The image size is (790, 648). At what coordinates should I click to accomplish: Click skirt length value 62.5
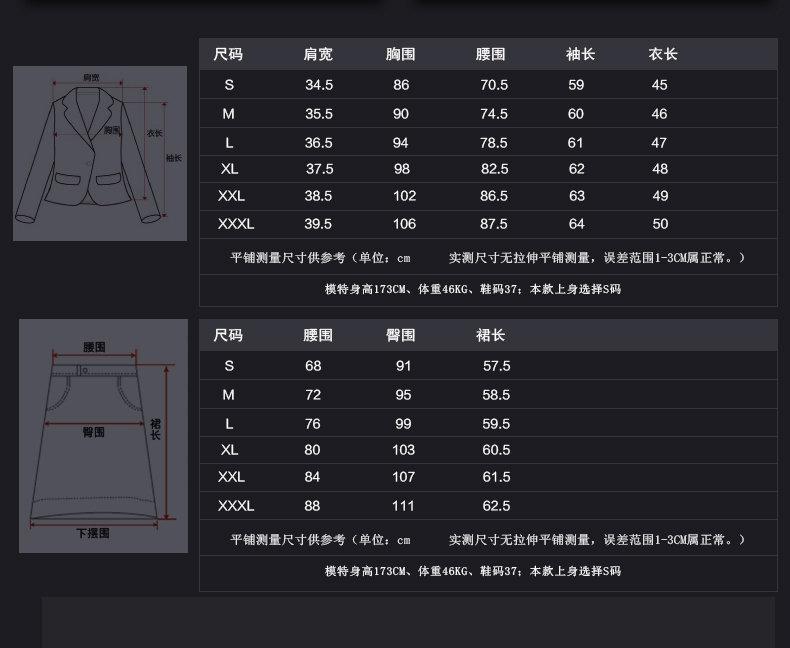click(496, 506)
